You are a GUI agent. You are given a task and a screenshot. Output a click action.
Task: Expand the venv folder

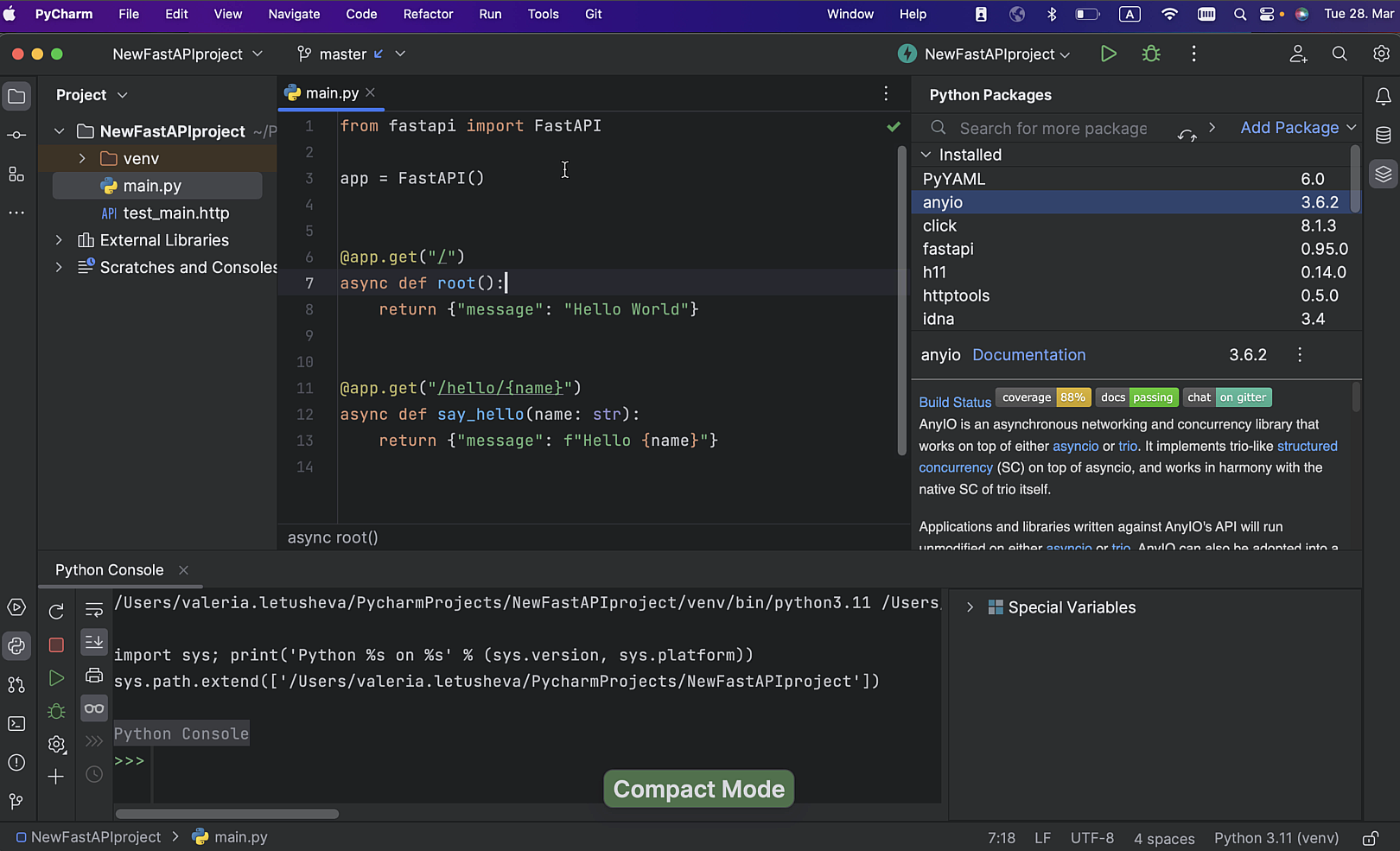(82, 159)
